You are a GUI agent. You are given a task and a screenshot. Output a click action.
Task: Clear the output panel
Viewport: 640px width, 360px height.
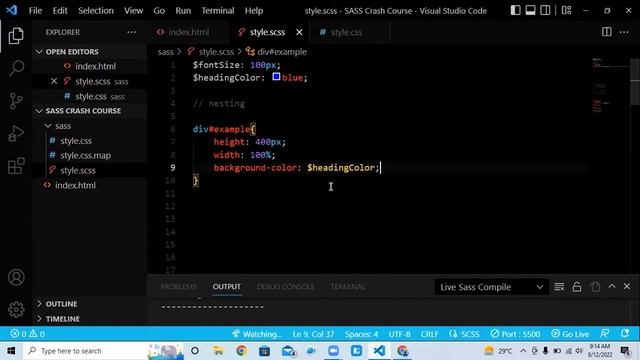click(x=559, y=287)
